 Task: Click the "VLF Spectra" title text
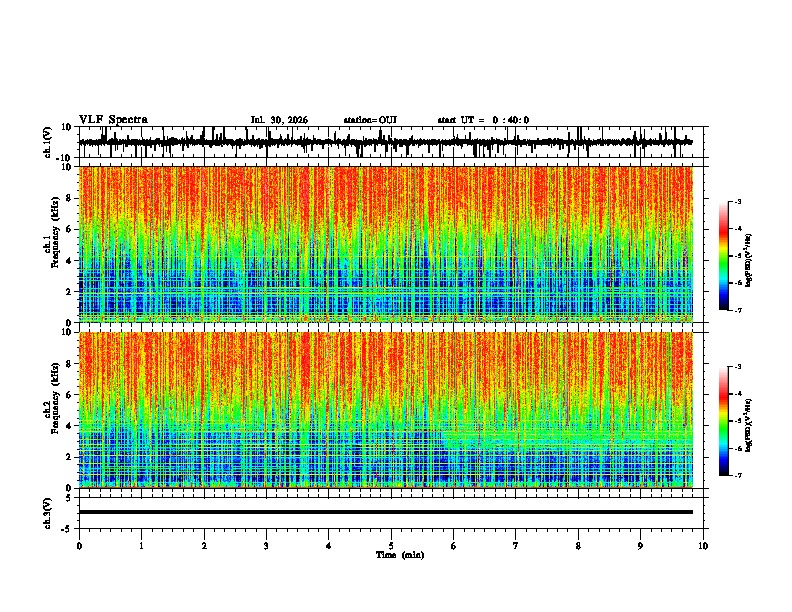113,120
